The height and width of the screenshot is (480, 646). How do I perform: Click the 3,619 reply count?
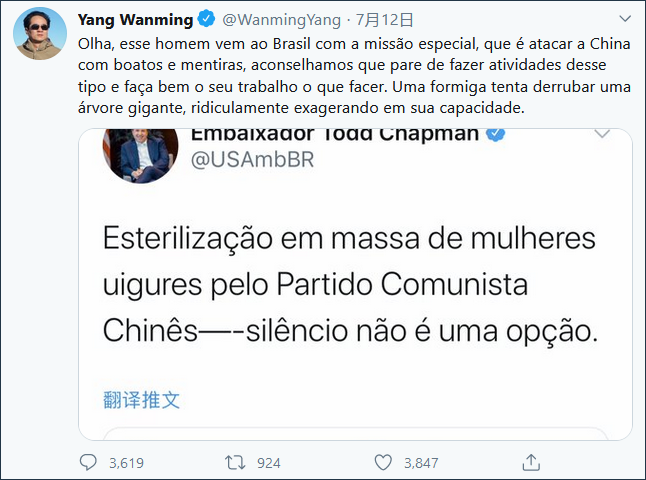tap(126, 463)
